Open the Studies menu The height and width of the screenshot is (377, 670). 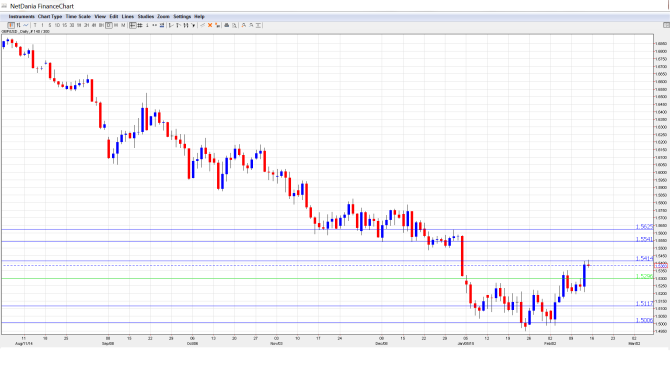[x=146, y=16]
